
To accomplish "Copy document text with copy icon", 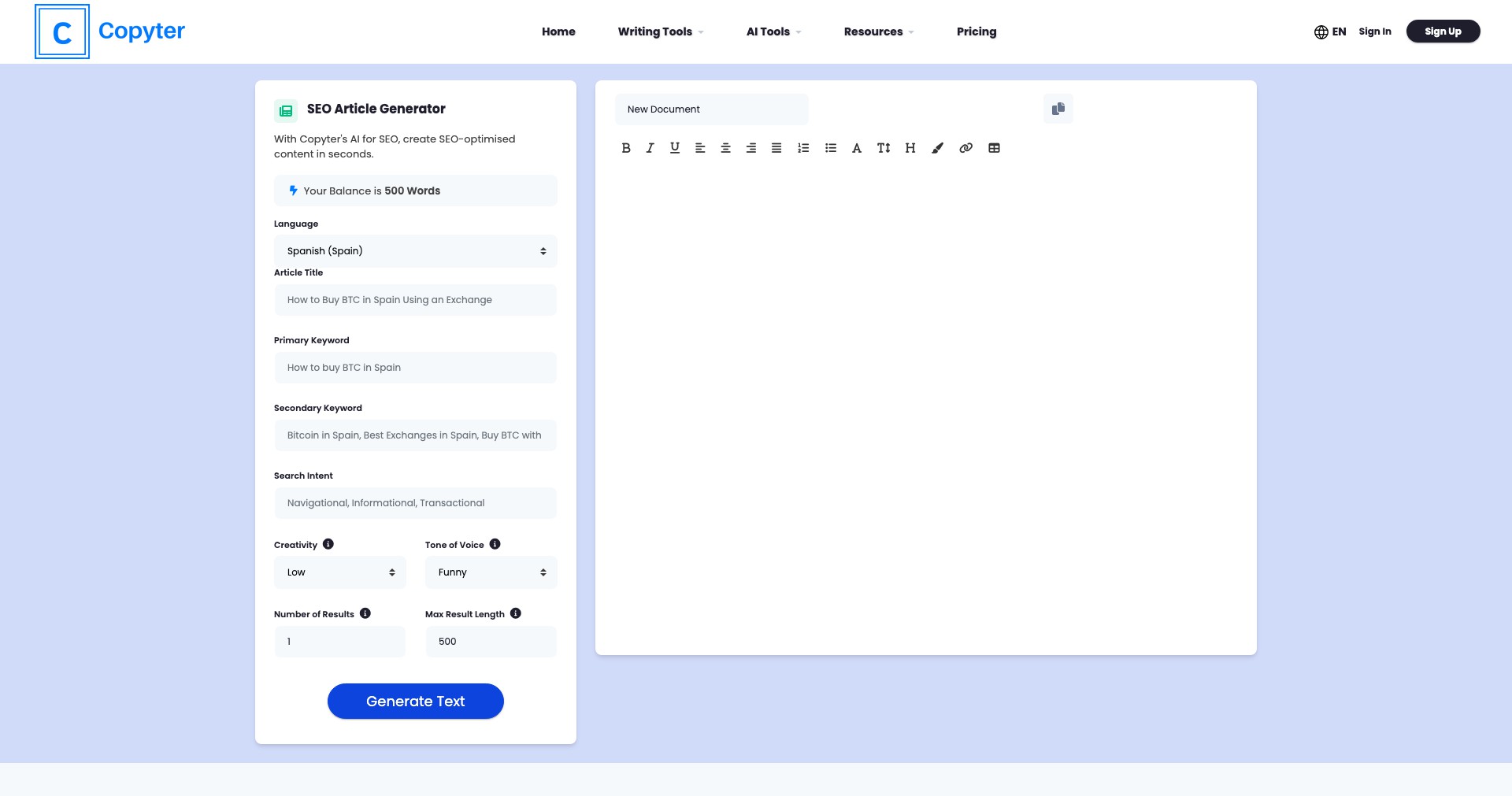I will click(x=1058, y=109).
